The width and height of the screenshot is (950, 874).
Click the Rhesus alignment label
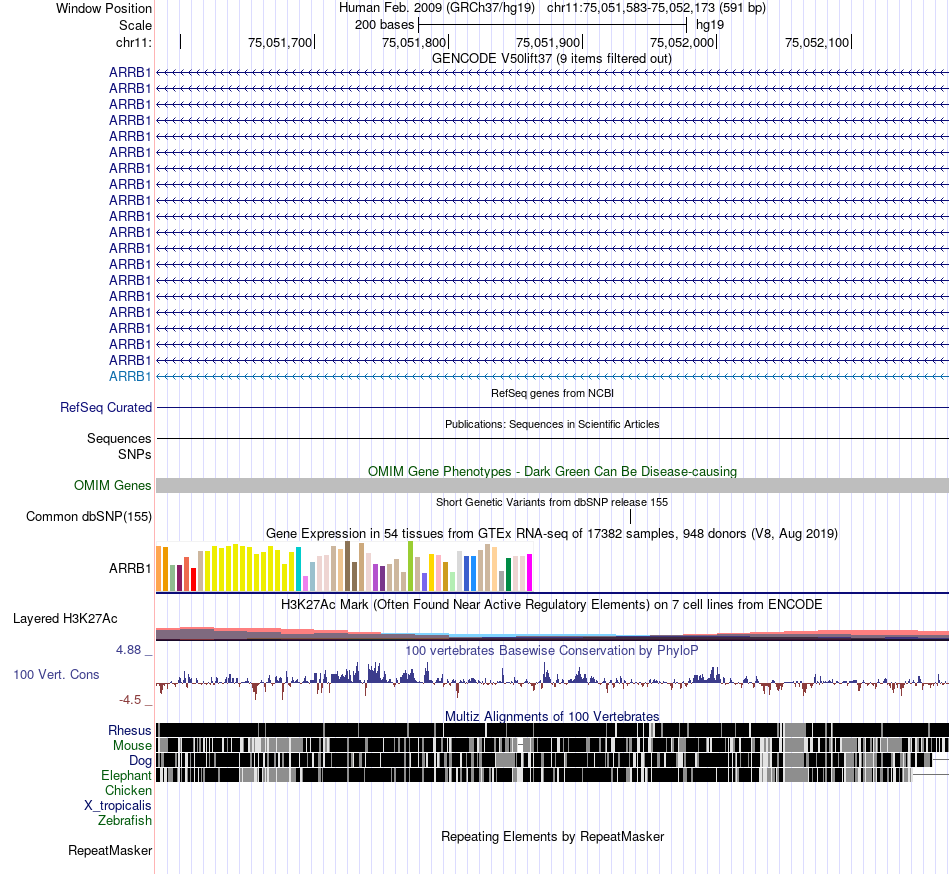130,730
